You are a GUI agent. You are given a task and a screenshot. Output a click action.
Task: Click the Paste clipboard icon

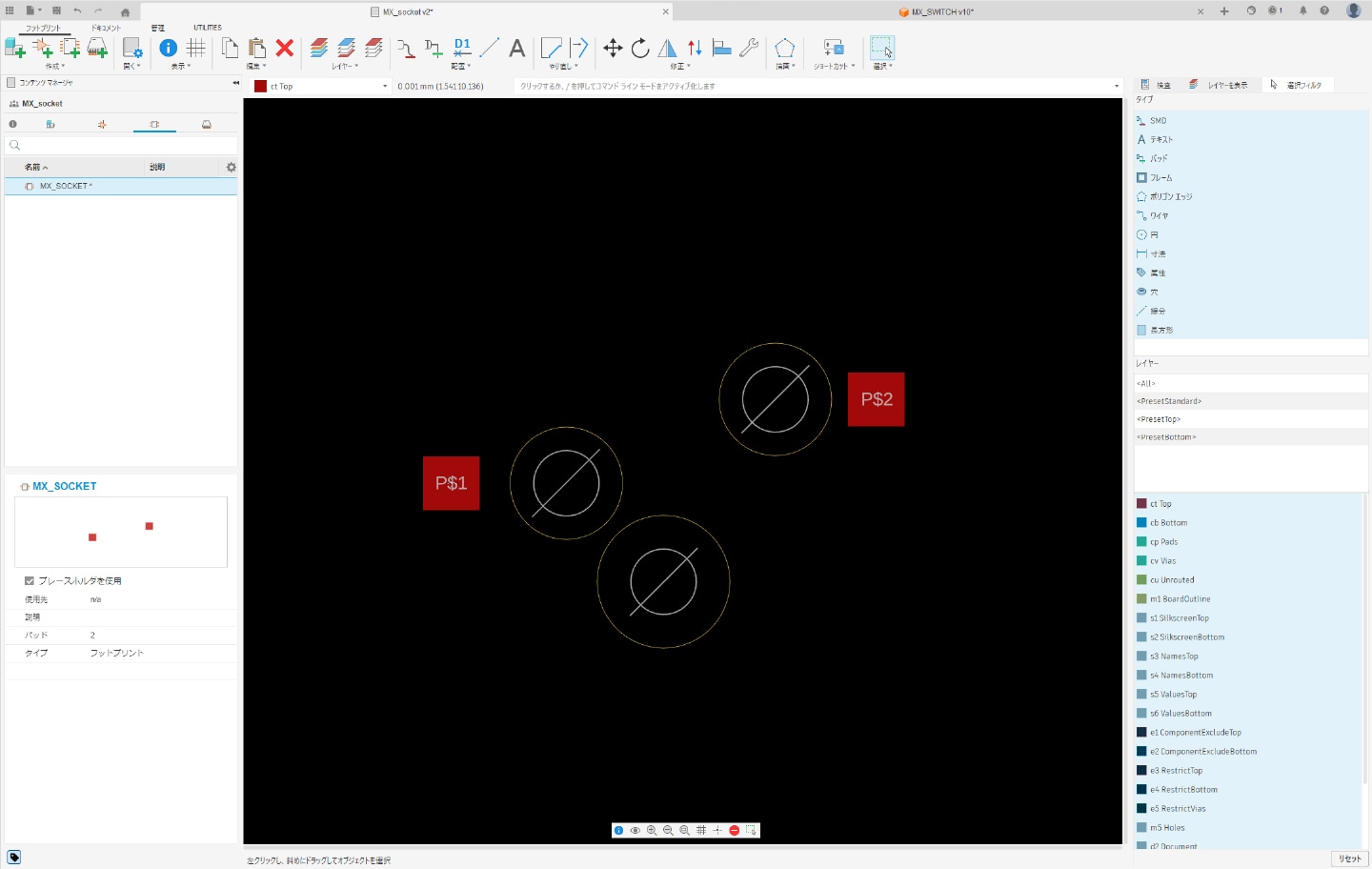click(x=257, y=48)
